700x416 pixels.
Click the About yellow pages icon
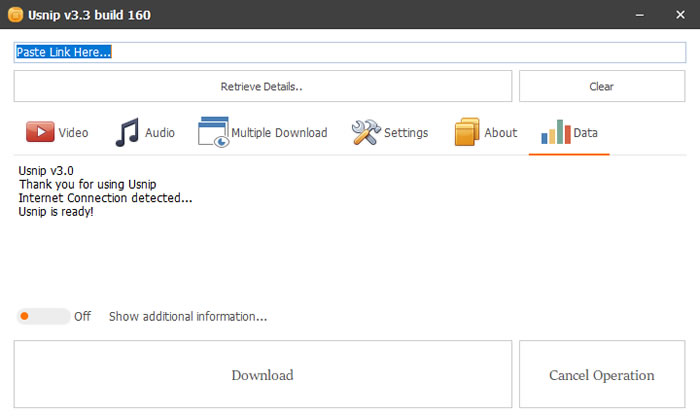coord(467,132)
